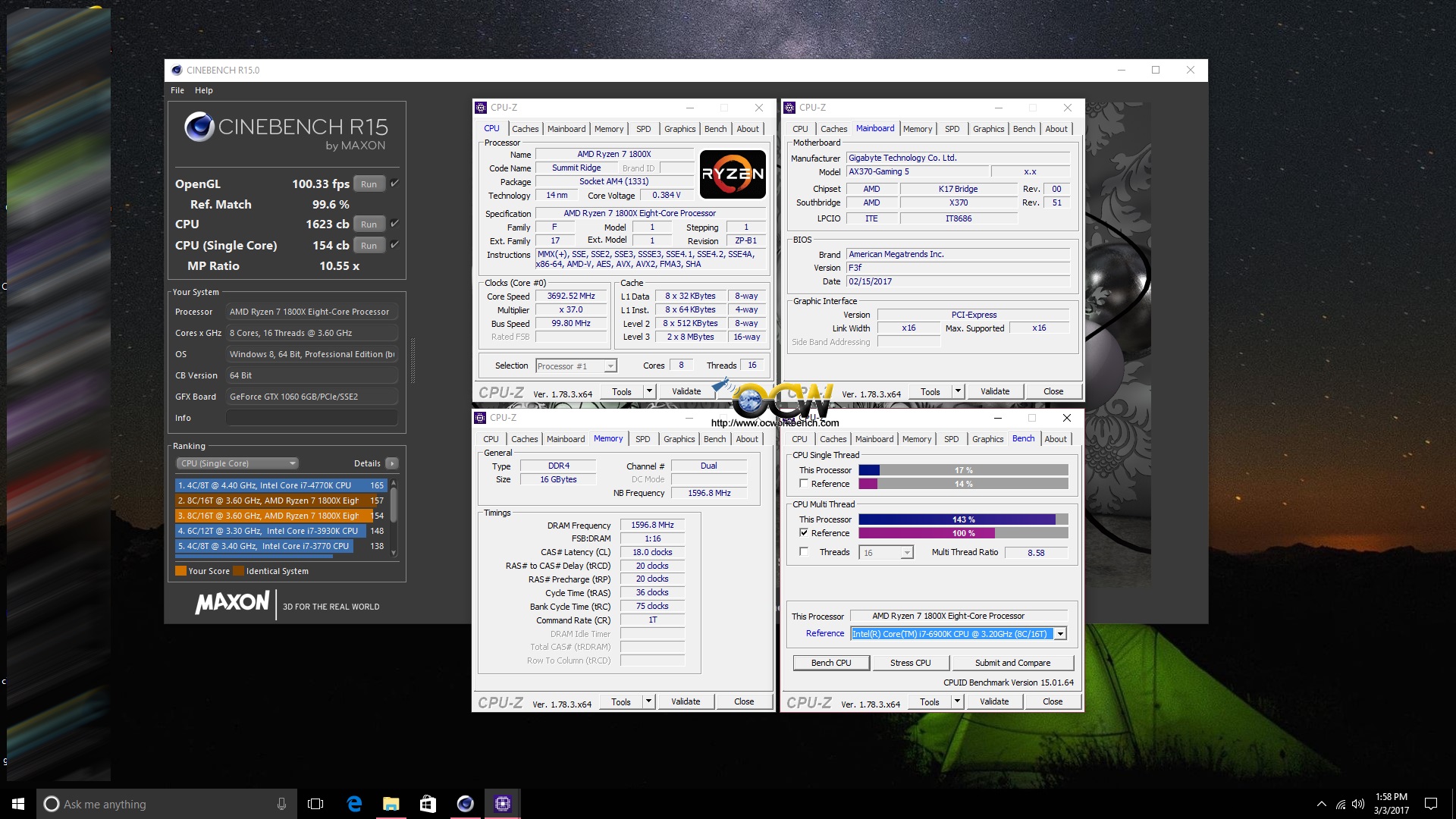The height and width of the screenshot is (819, 1456).
Task: Click the title icon of the Memory CPU-Z window
Action: [480, 418]
